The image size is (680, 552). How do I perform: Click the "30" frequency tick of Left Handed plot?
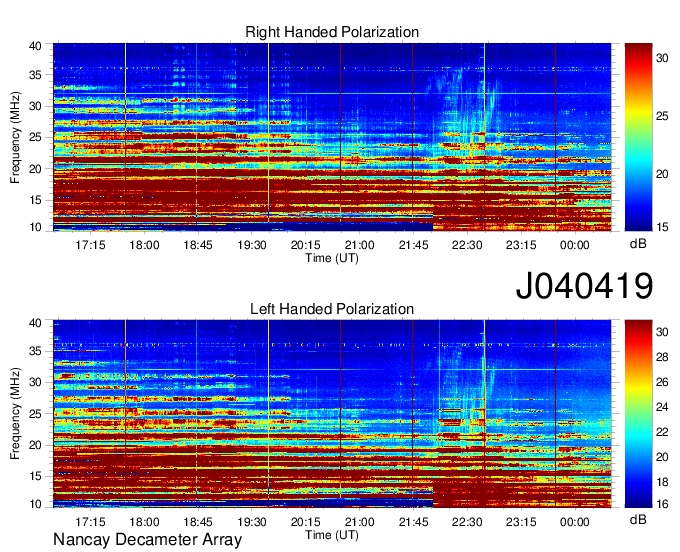[35, 382]
